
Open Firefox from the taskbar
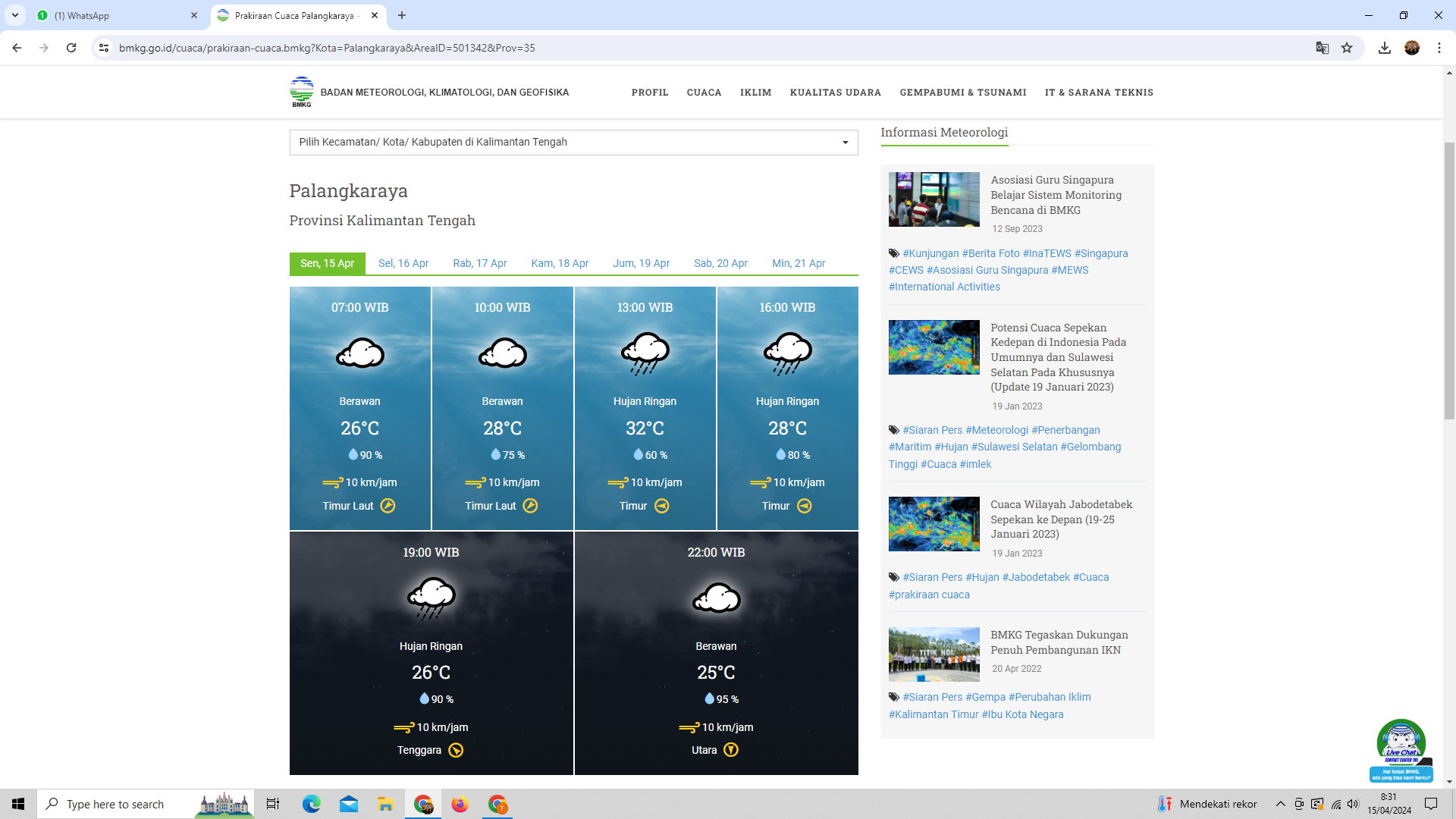tap(460, 804)
